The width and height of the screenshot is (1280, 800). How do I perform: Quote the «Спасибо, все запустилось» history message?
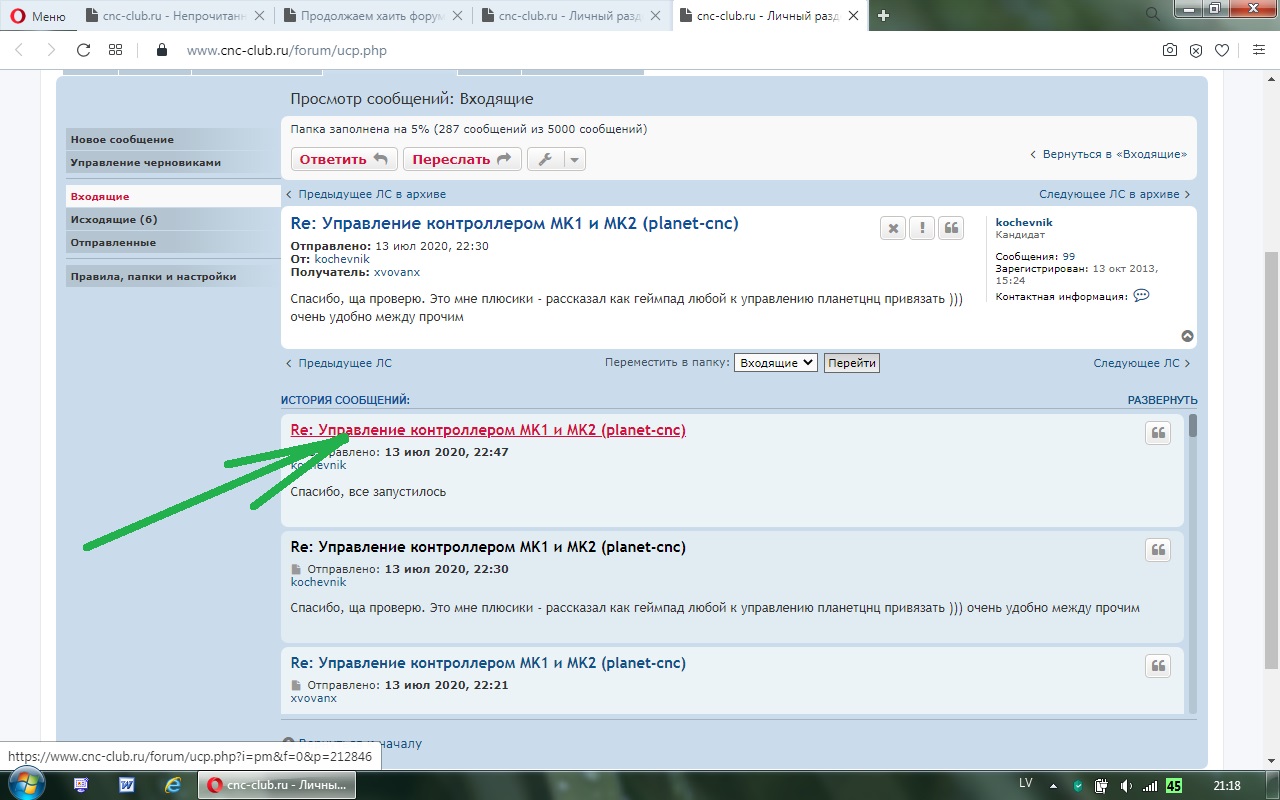click(1158, 433)
